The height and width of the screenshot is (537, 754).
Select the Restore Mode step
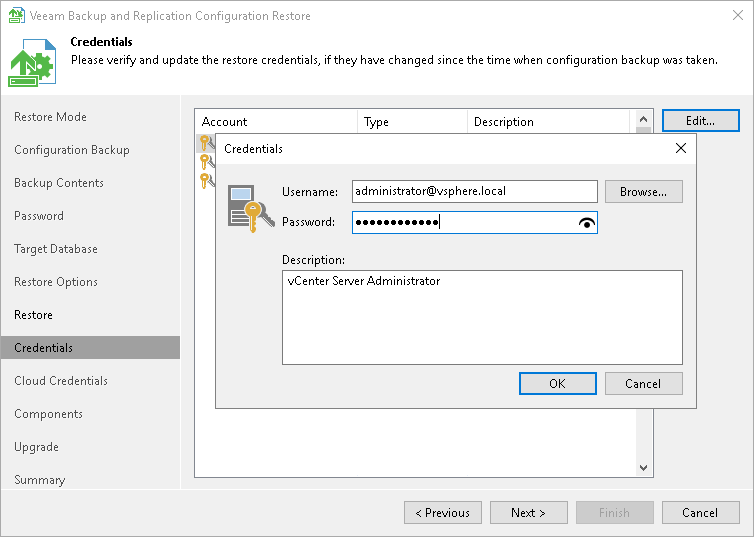50,117
